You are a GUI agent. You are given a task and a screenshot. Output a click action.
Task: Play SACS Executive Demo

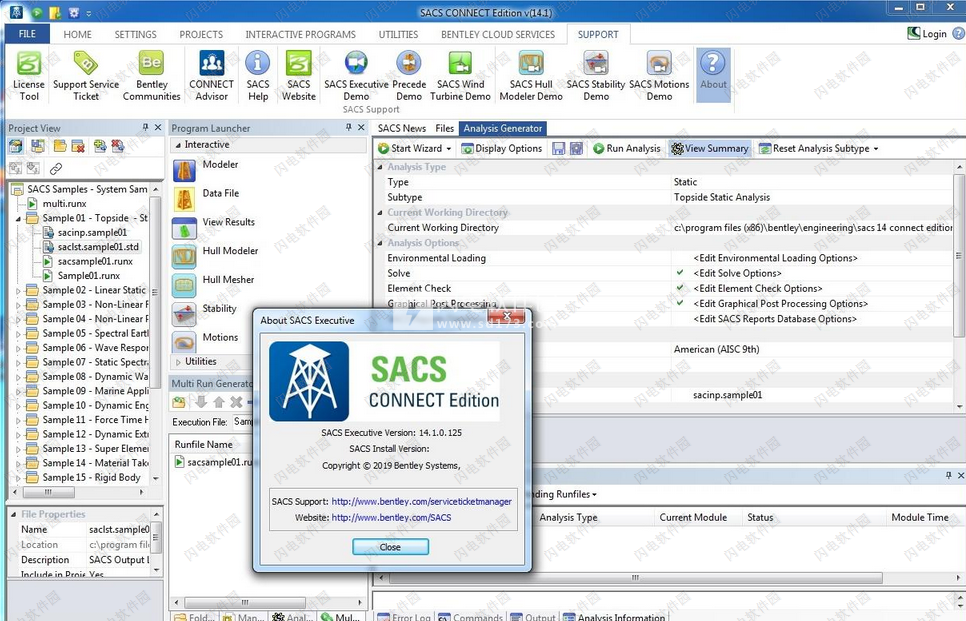(356, 76)
